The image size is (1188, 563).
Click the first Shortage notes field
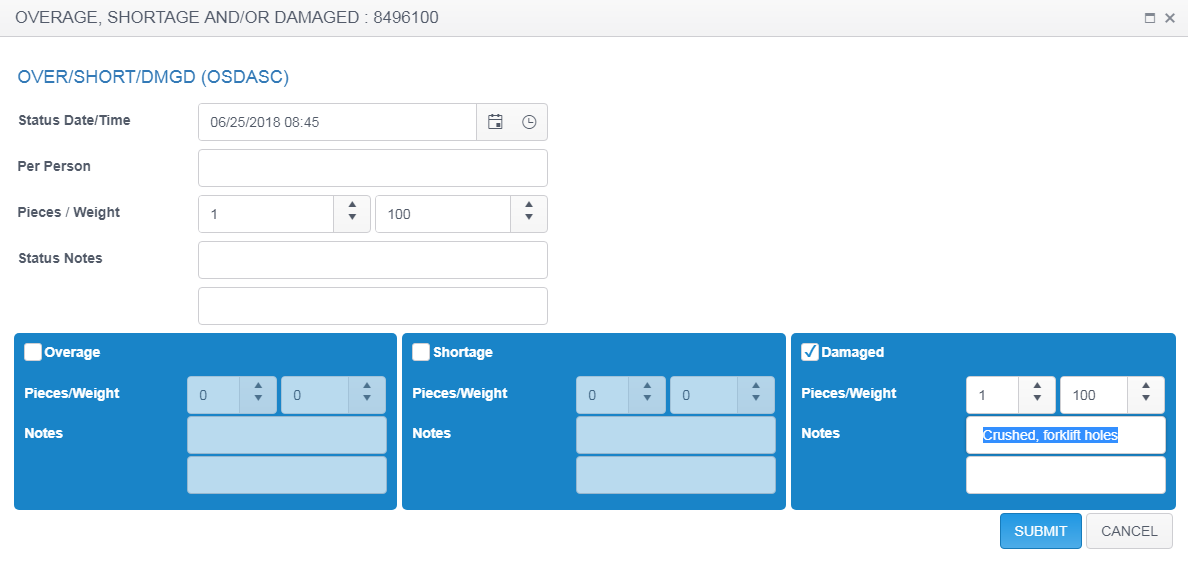(x=676, y=435)
